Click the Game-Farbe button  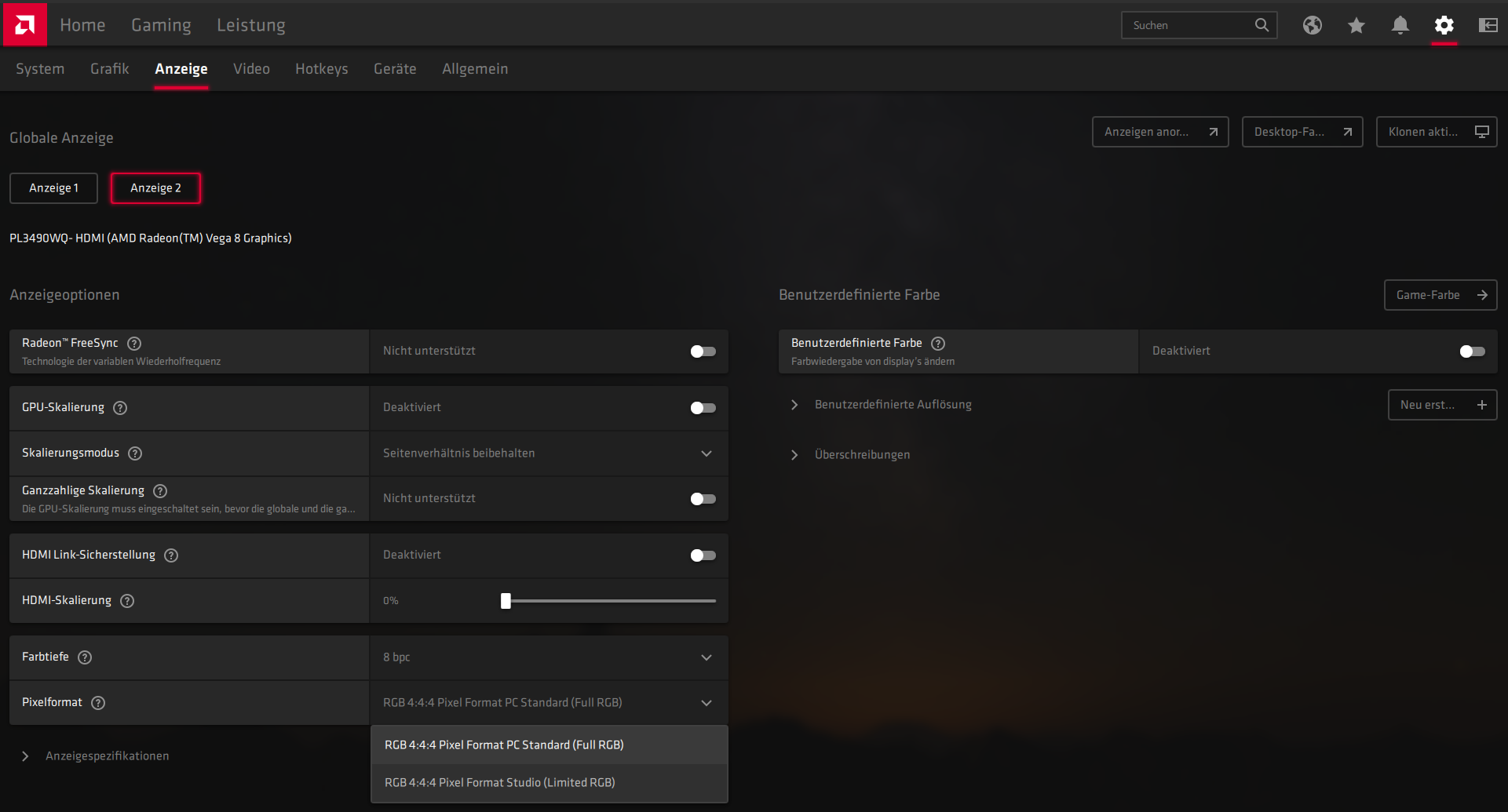point(1440,295)
